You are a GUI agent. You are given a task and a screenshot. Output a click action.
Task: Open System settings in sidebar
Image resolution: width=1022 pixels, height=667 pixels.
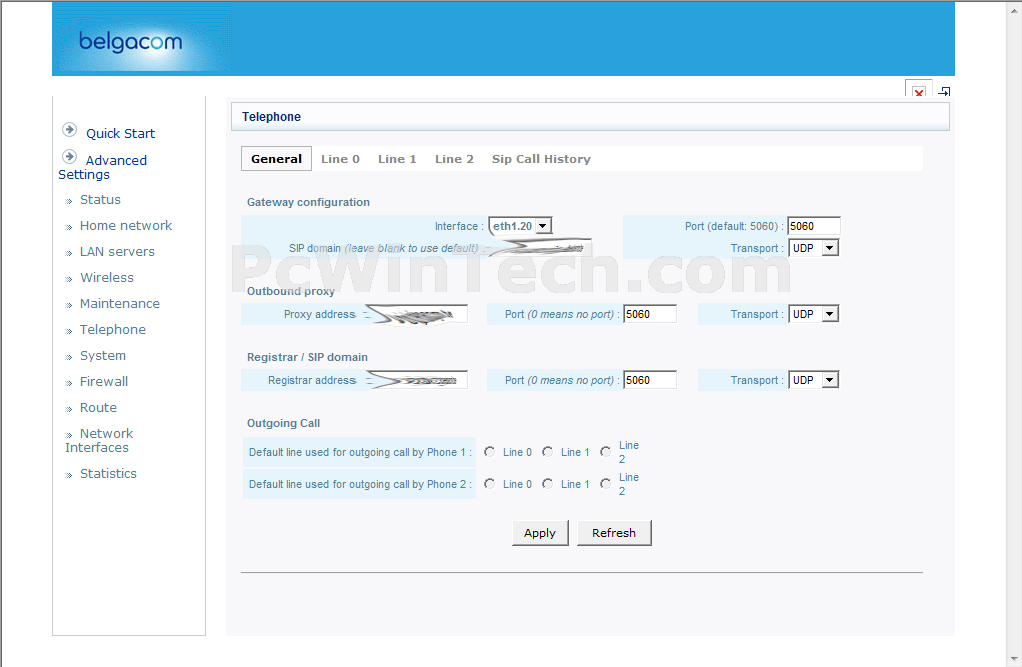click(103, 356)
